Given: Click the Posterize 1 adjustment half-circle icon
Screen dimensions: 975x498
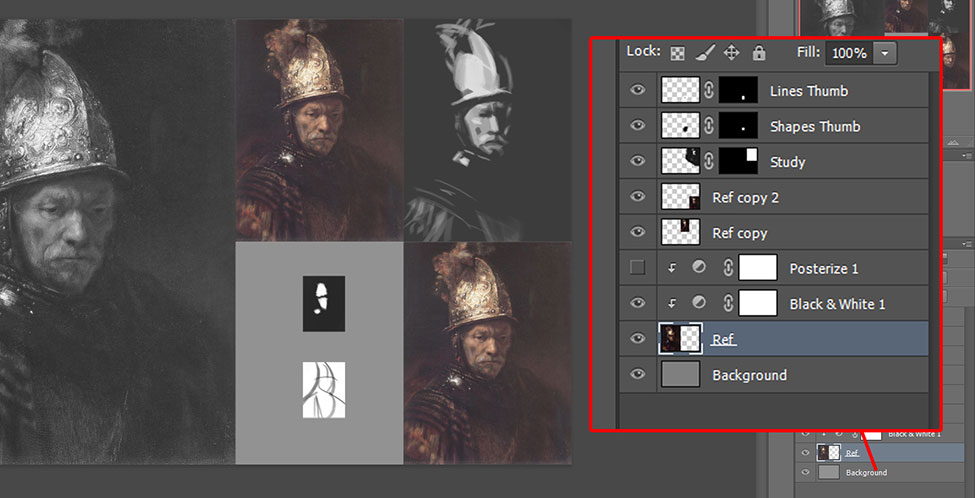Looking at the screenshot, I should [699, 267].
